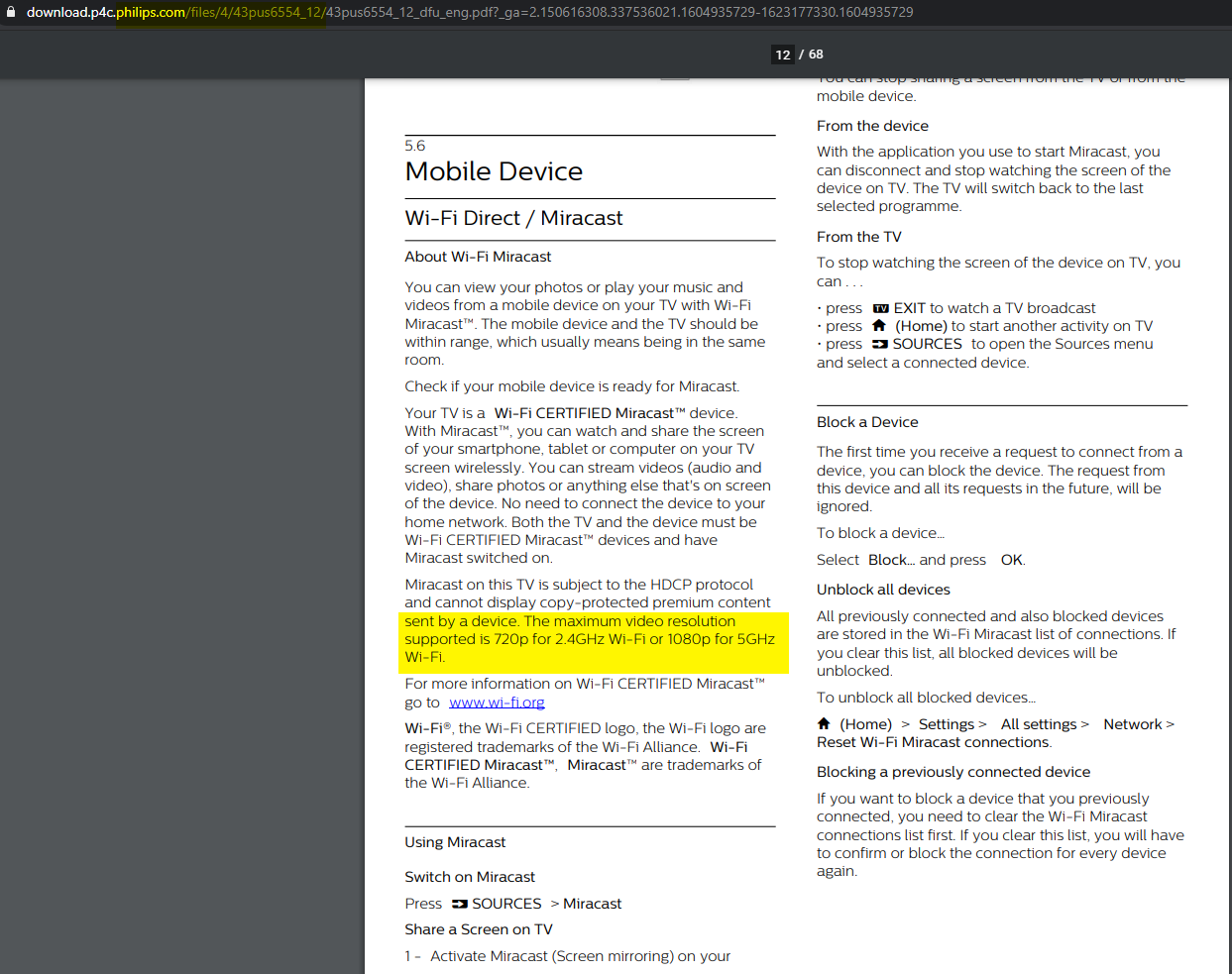Click the 'To block a device…' line
This screenshot has height=974, width=1232.
881,533
